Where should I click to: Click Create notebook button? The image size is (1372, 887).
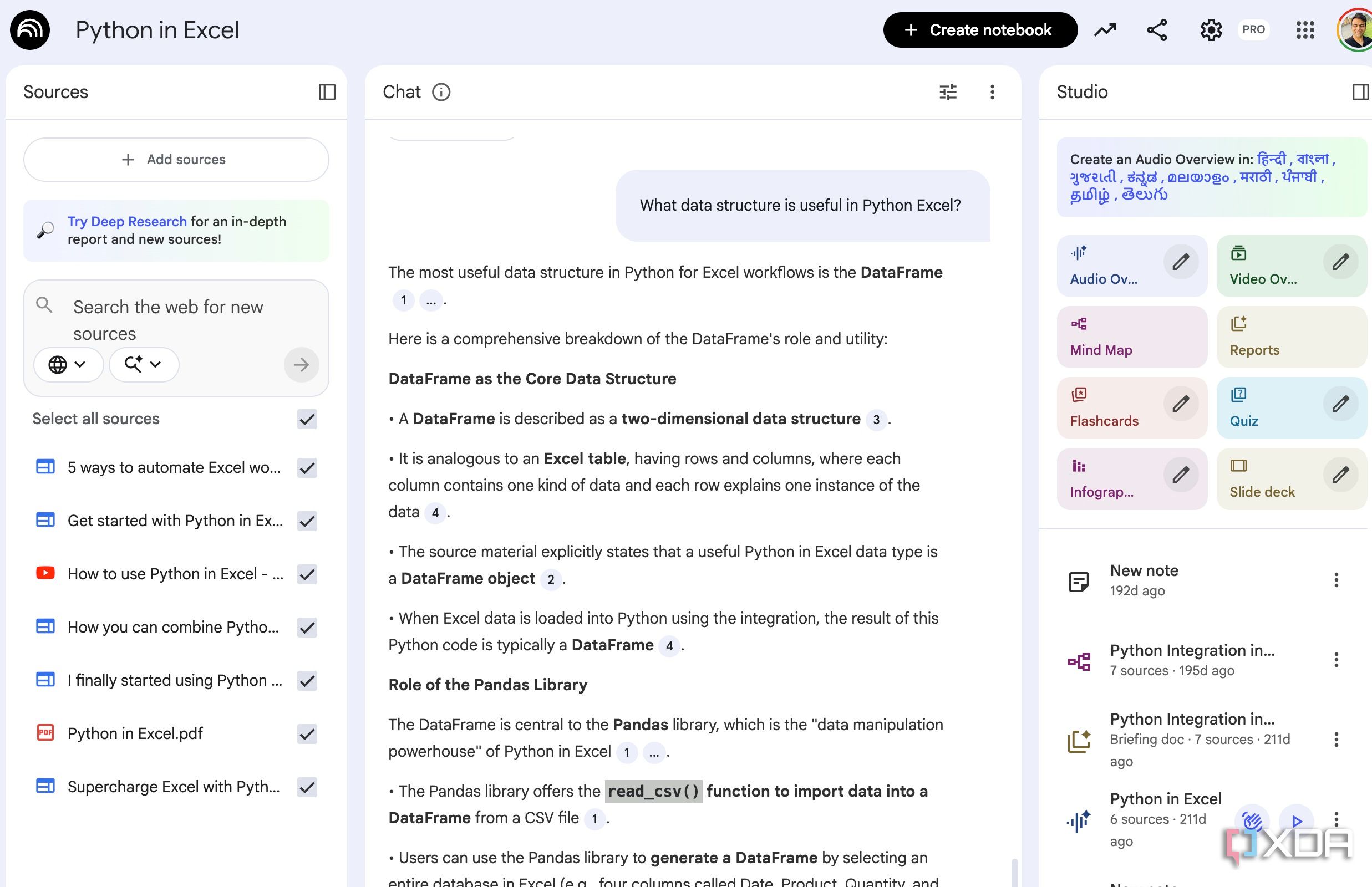pyautogui.click(x=979, y=30)
